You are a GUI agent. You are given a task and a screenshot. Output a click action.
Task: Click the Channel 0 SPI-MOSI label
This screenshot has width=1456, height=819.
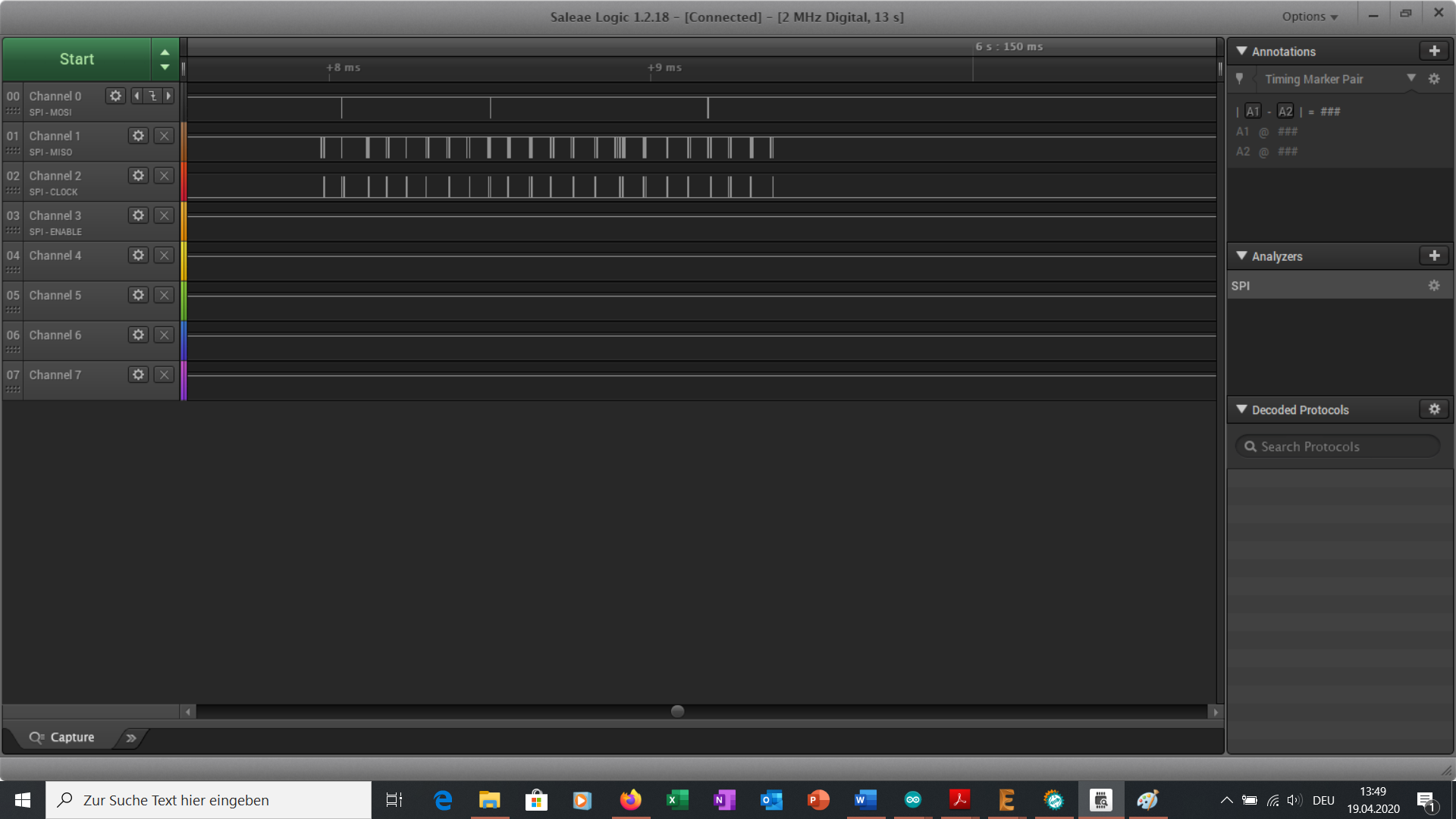pyautogui.click(x=51, y=112)
